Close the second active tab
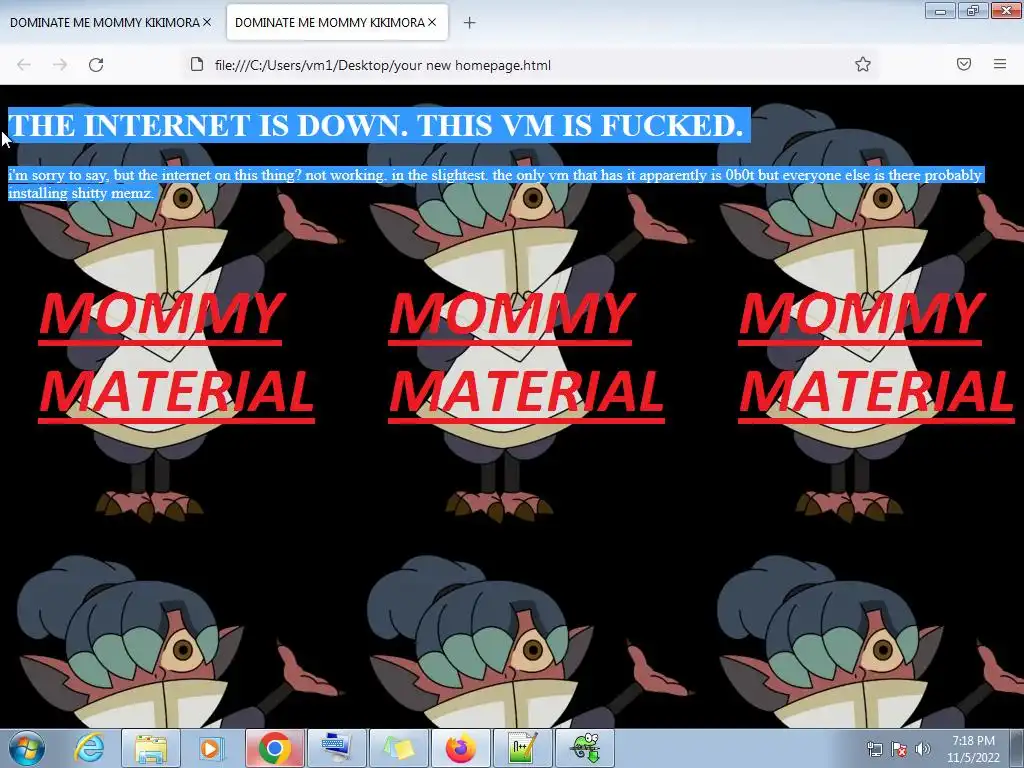 pos(432,22)
